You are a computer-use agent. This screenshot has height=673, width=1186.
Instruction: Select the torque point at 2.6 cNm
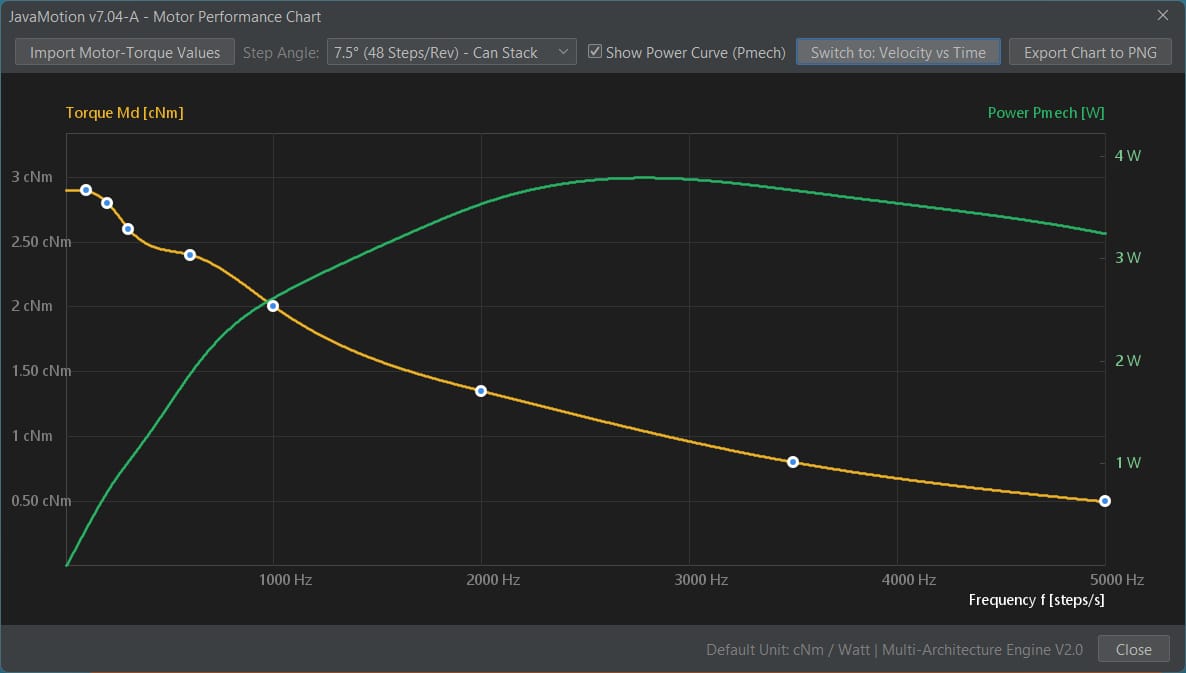[128, 228]
